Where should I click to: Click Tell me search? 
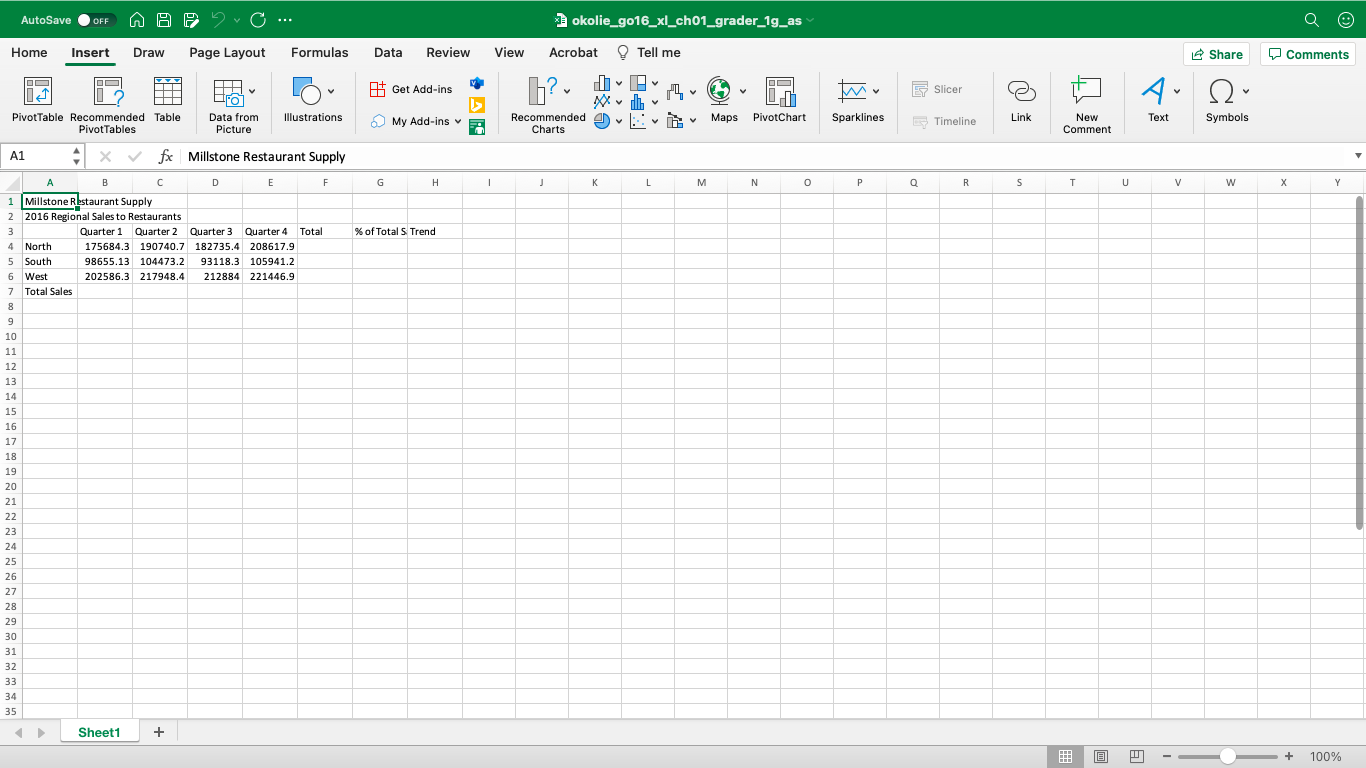[648, 53]
